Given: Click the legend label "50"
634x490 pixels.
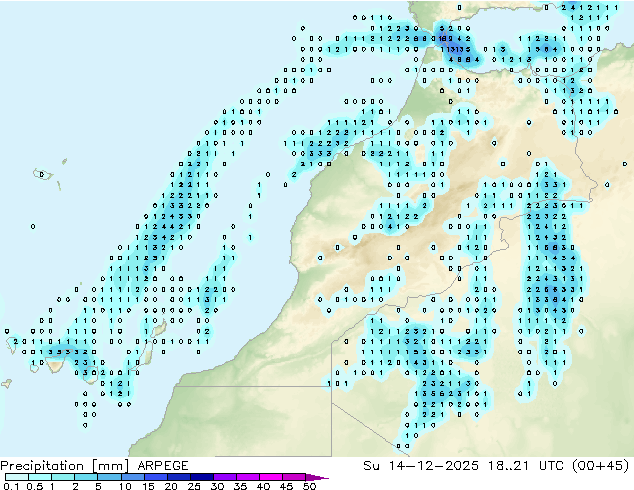Looking at the screenshot, I should tap(309, 486).
